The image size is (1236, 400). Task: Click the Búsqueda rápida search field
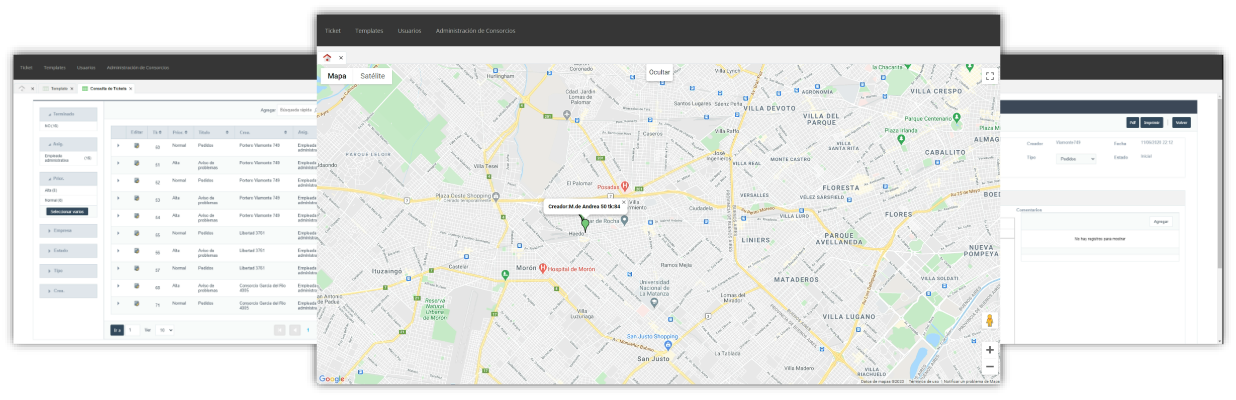(x=296, y=109)
